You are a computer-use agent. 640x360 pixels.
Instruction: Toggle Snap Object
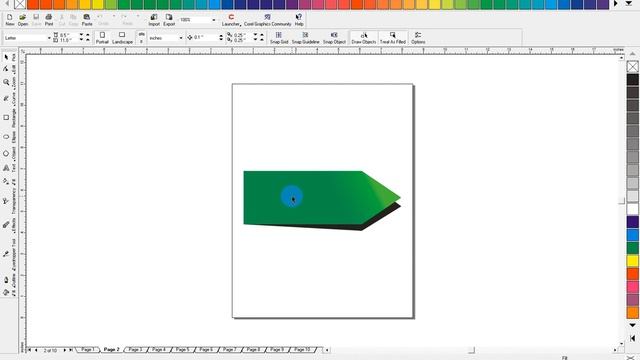[334, 38]
